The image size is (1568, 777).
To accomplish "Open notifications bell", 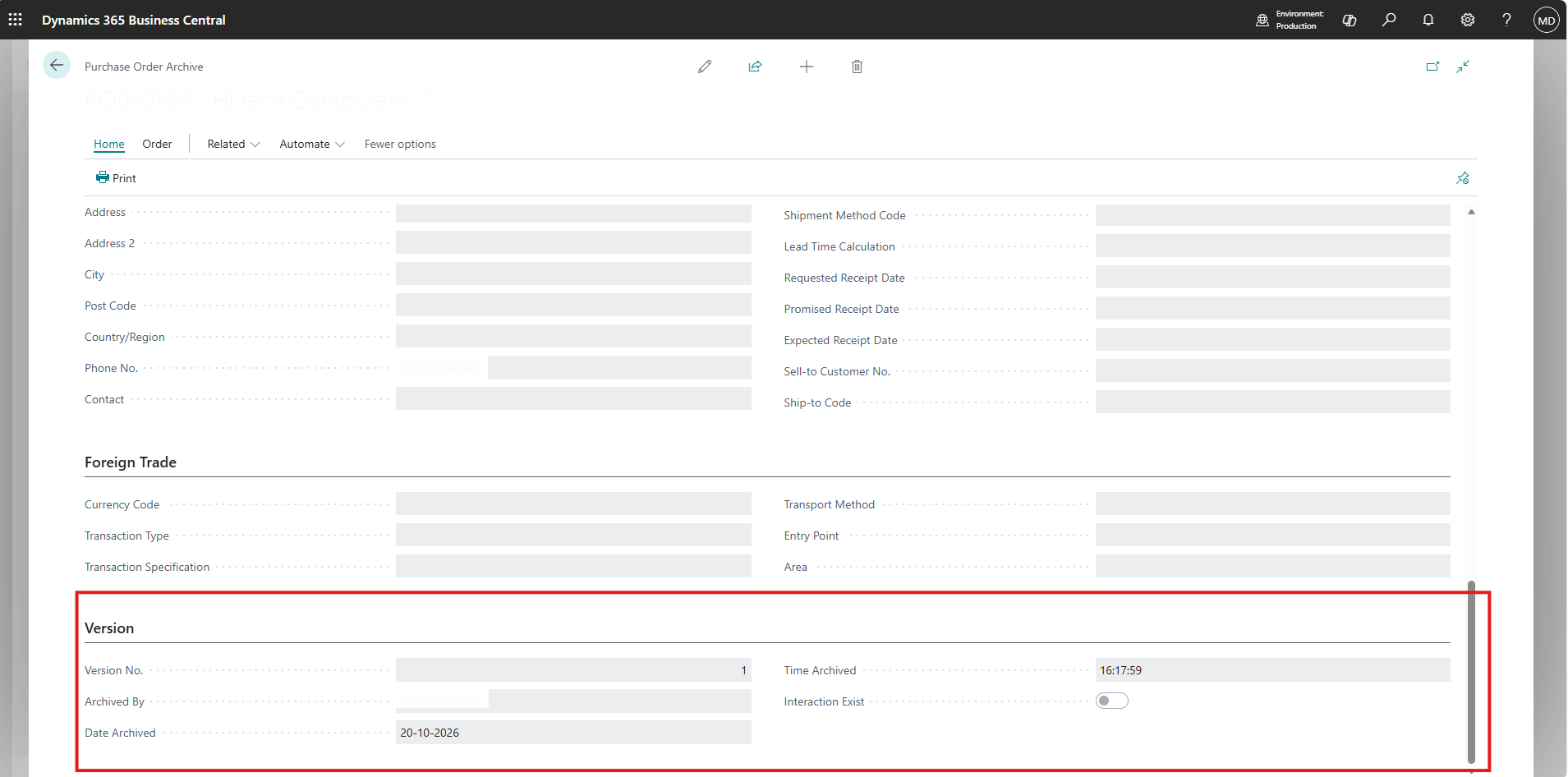I will pyautogui.click(x=1428, y=20).
